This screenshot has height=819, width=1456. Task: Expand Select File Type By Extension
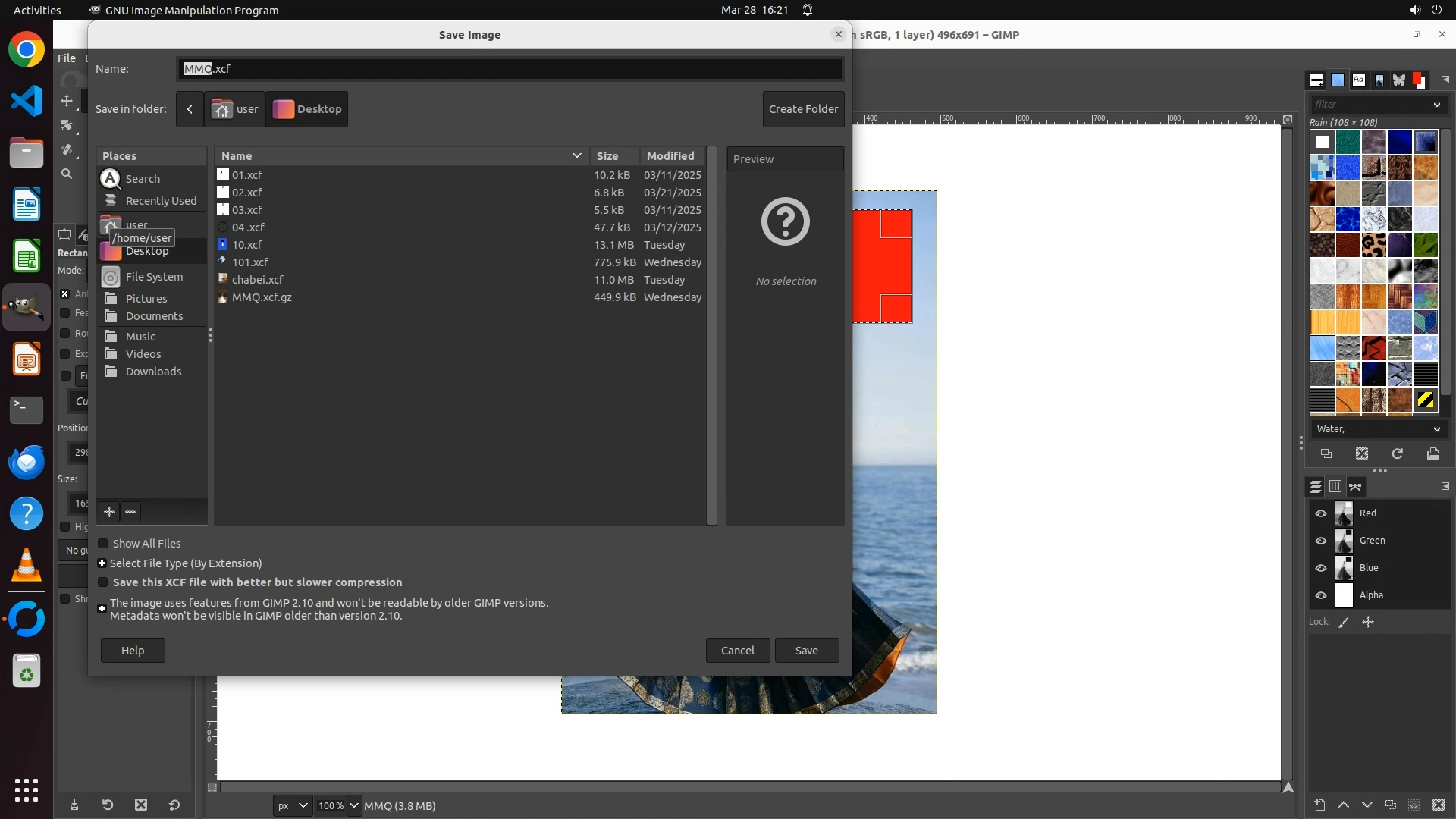point(102,563)
